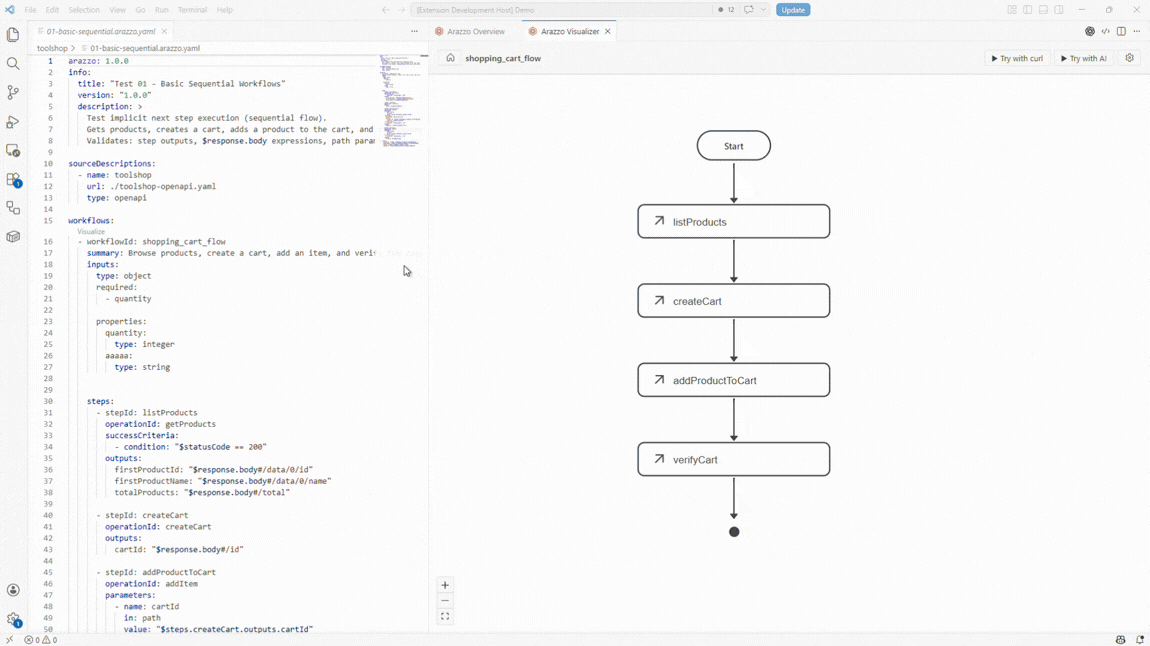The height and width of the screenshot is (646, 1150).
Task: Click the shopping_cart_flow workflow title
Action: (x=503, y=58)
